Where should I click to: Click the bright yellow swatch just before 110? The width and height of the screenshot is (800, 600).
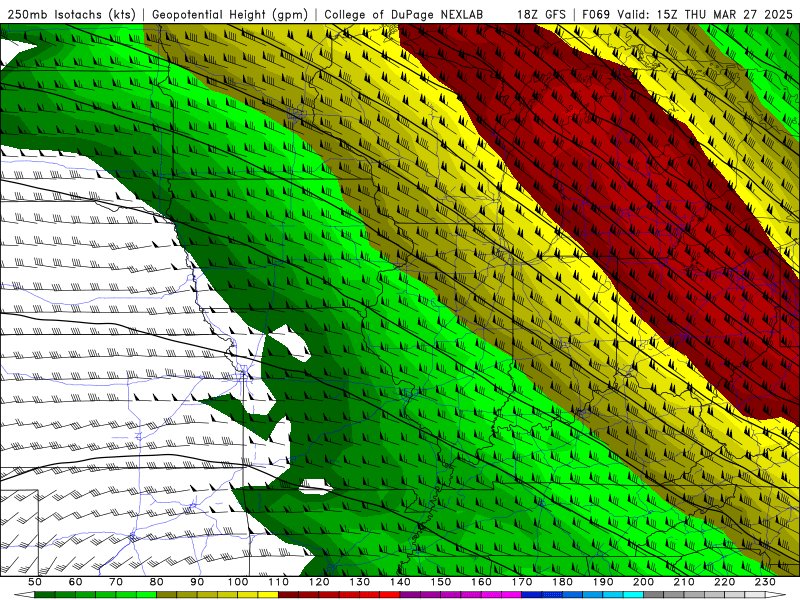point(268,594)
